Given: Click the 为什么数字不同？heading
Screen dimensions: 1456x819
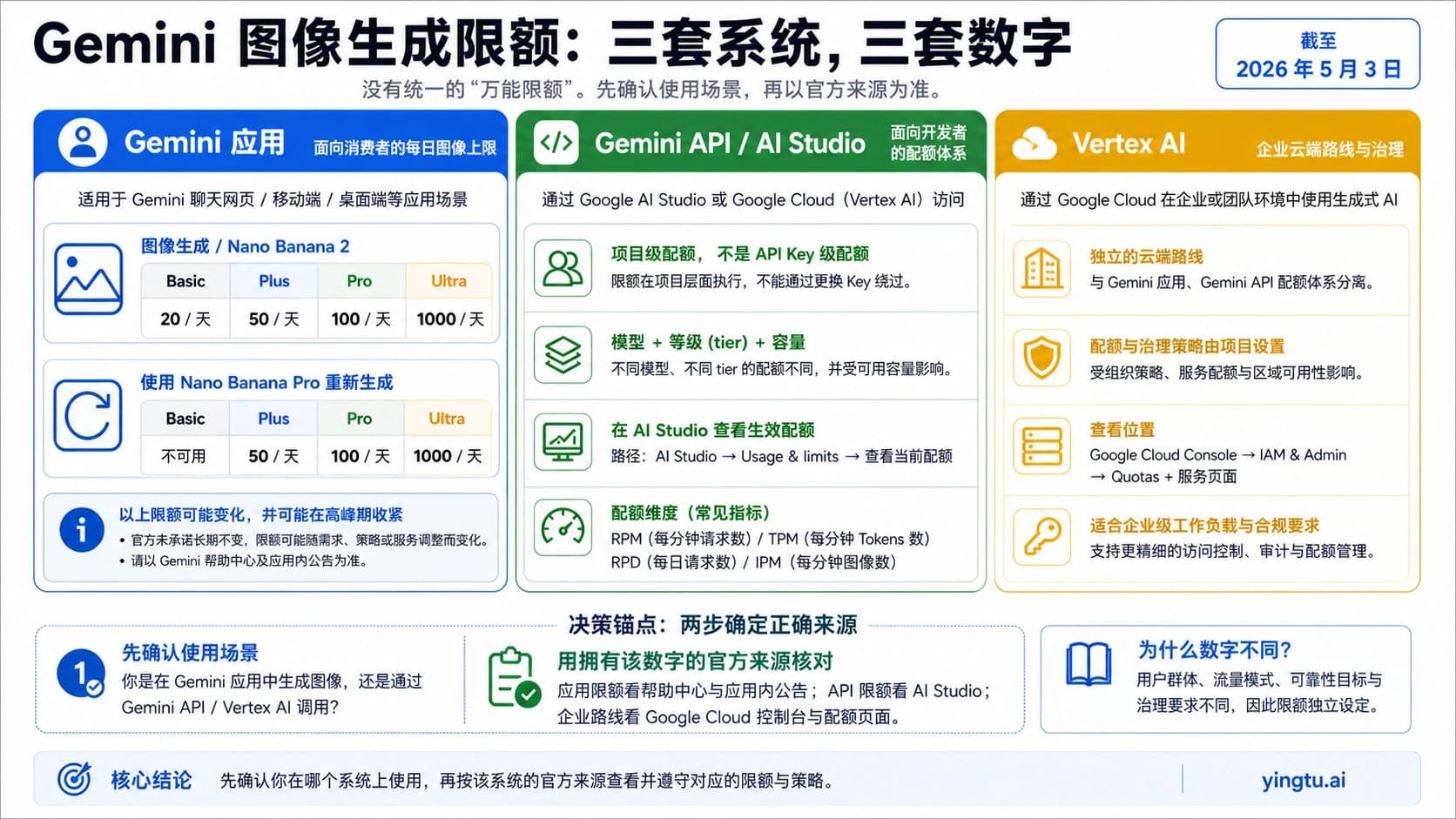Looking at the screenshot, I should coord(1214,649).
